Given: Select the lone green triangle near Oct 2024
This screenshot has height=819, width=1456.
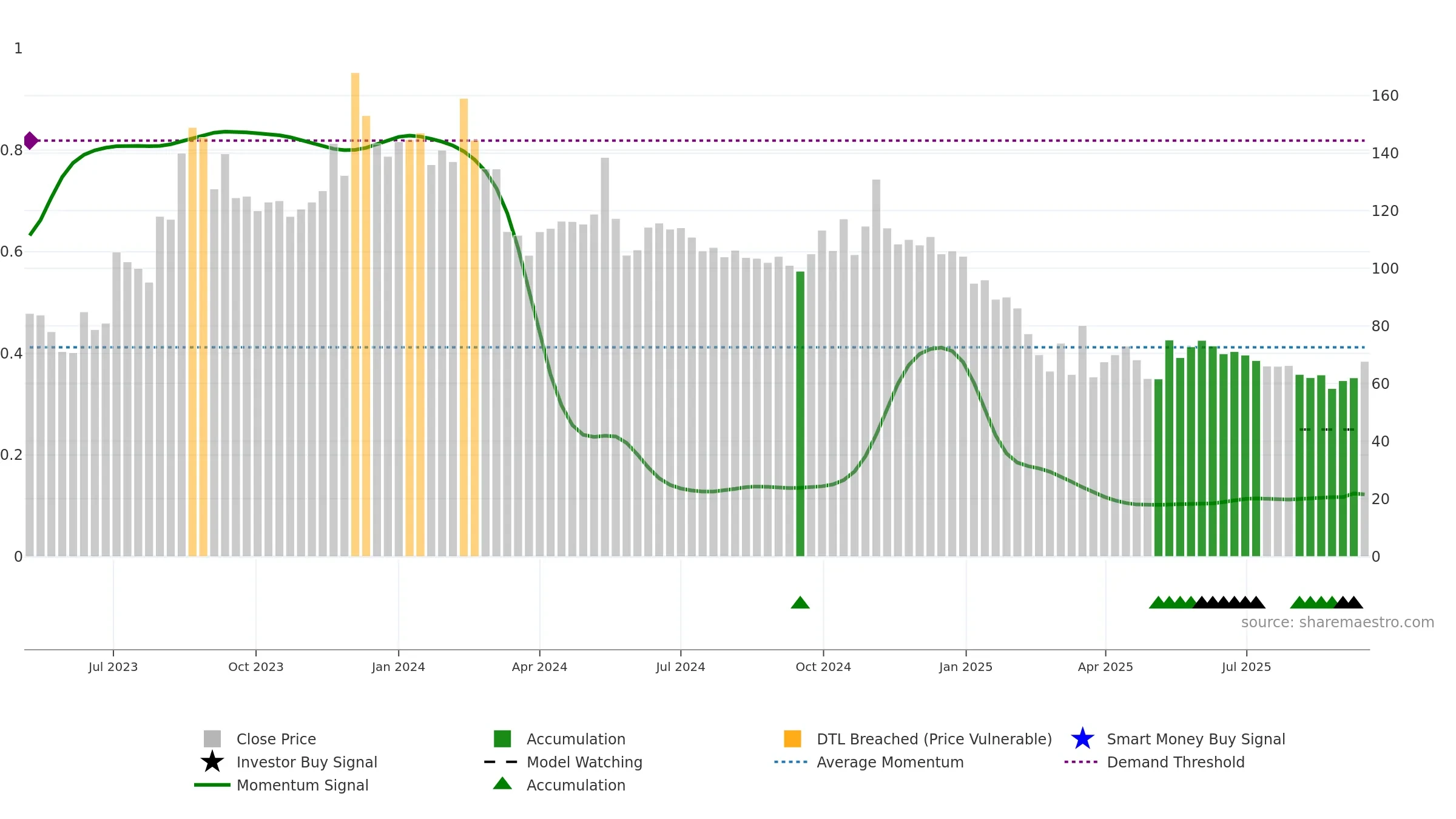Looking at the screenshot, I should pyautogui.click(x=800, y=602).
